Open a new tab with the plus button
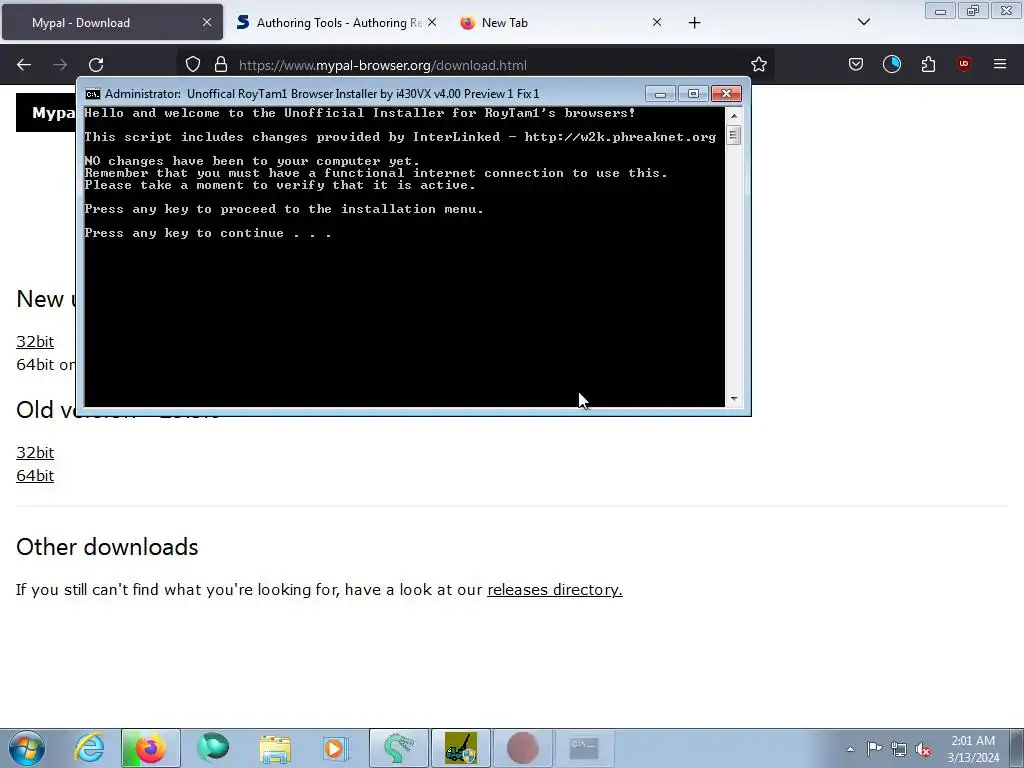The image size is (1024, 768). tap(694, 23)
